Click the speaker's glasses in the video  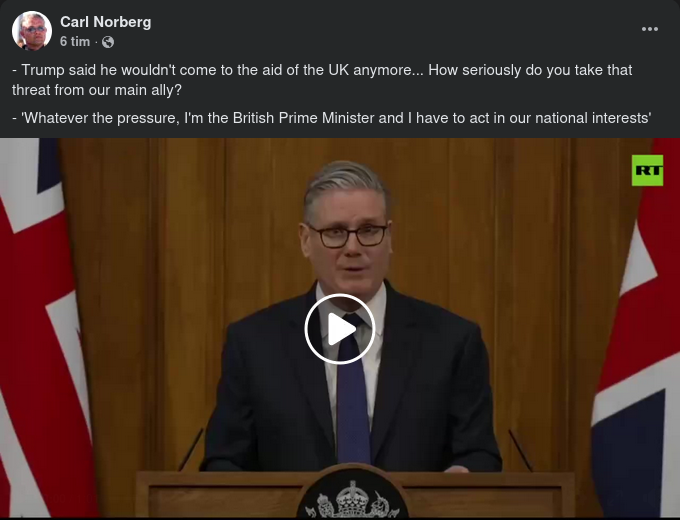pyautogui.click(x=348, y=235)
